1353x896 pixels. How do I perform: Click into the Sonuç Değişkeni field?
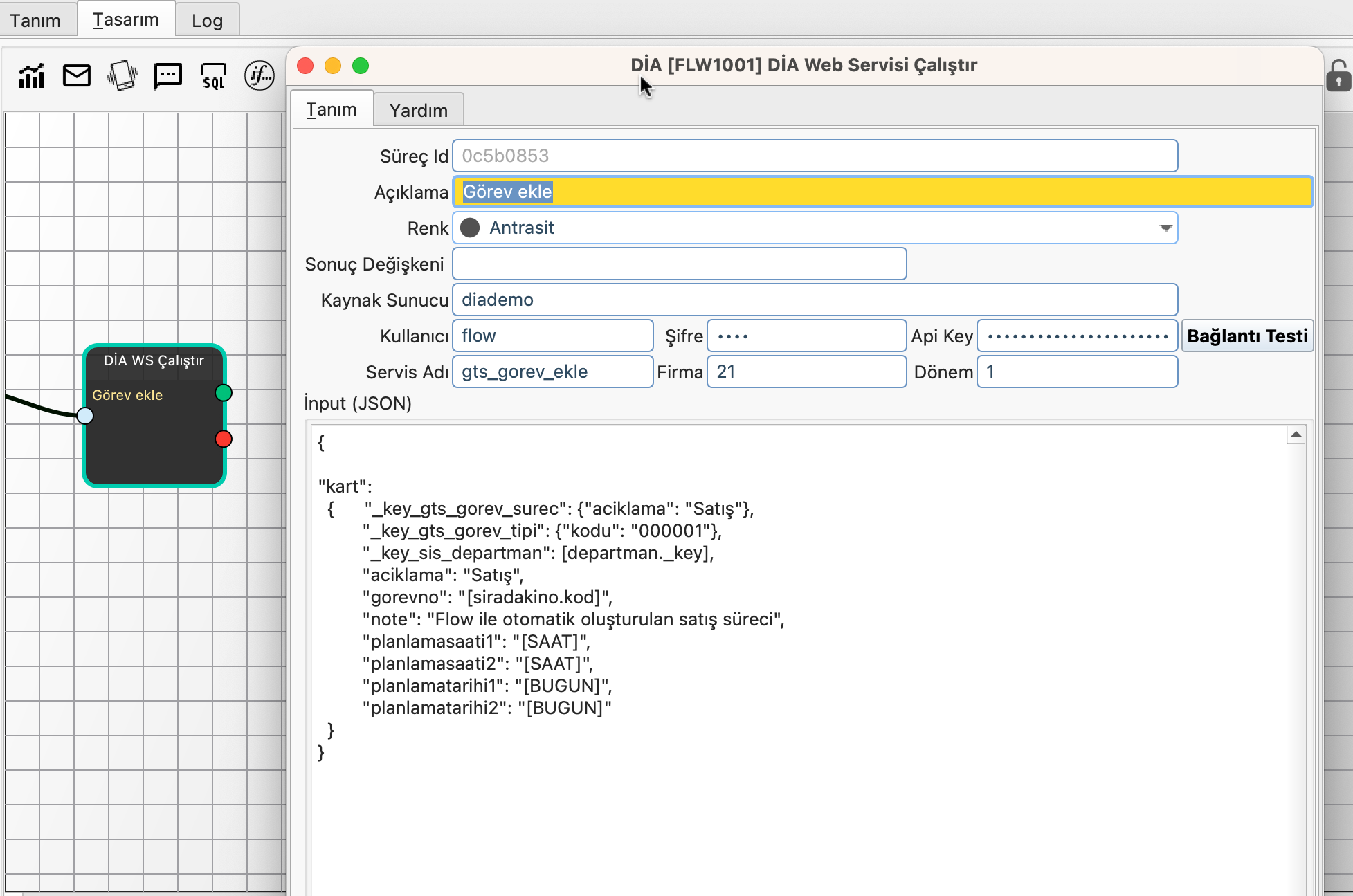pos(679,264)
